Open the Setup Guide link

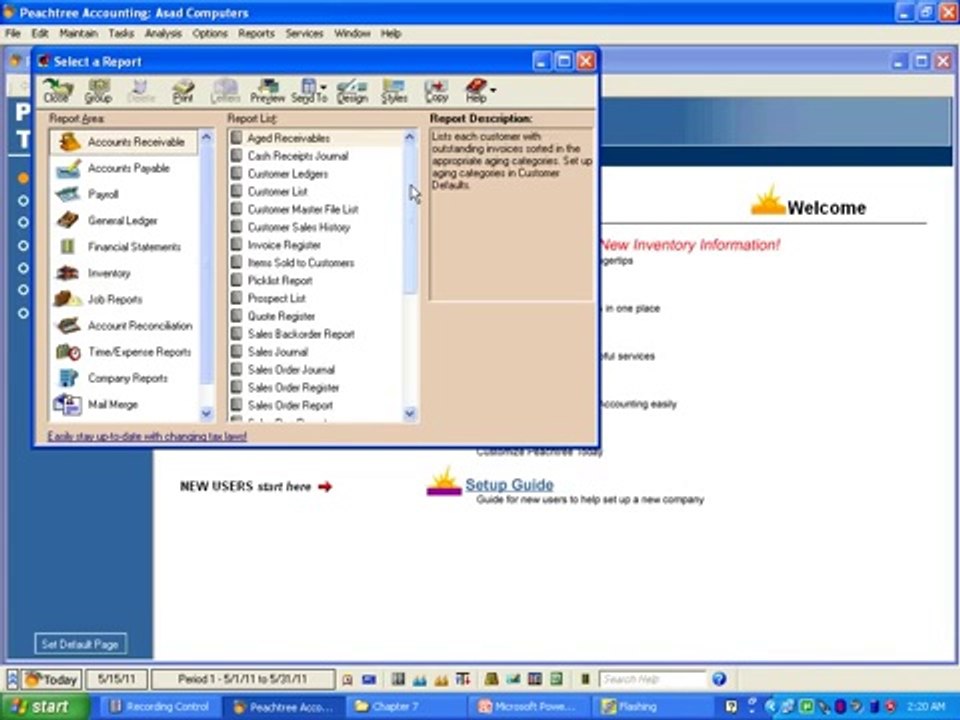point(509,485)
